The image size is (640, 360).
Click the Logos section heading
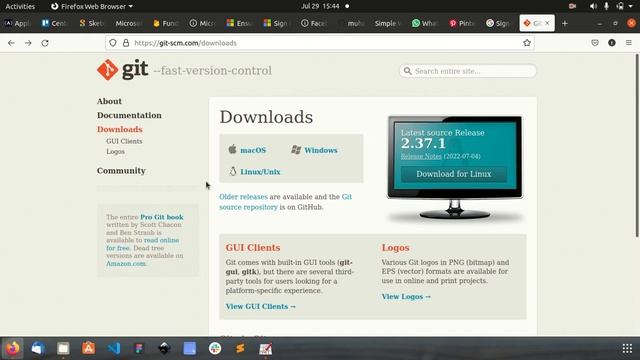click(x=395, y=248)
